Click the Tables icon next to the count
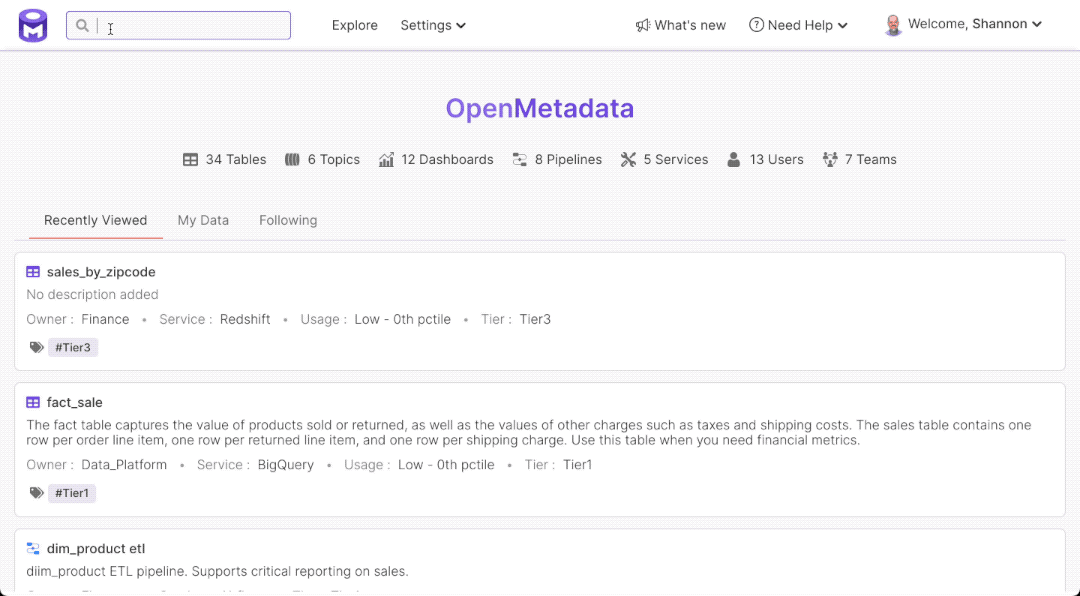 tap(190, 159)
